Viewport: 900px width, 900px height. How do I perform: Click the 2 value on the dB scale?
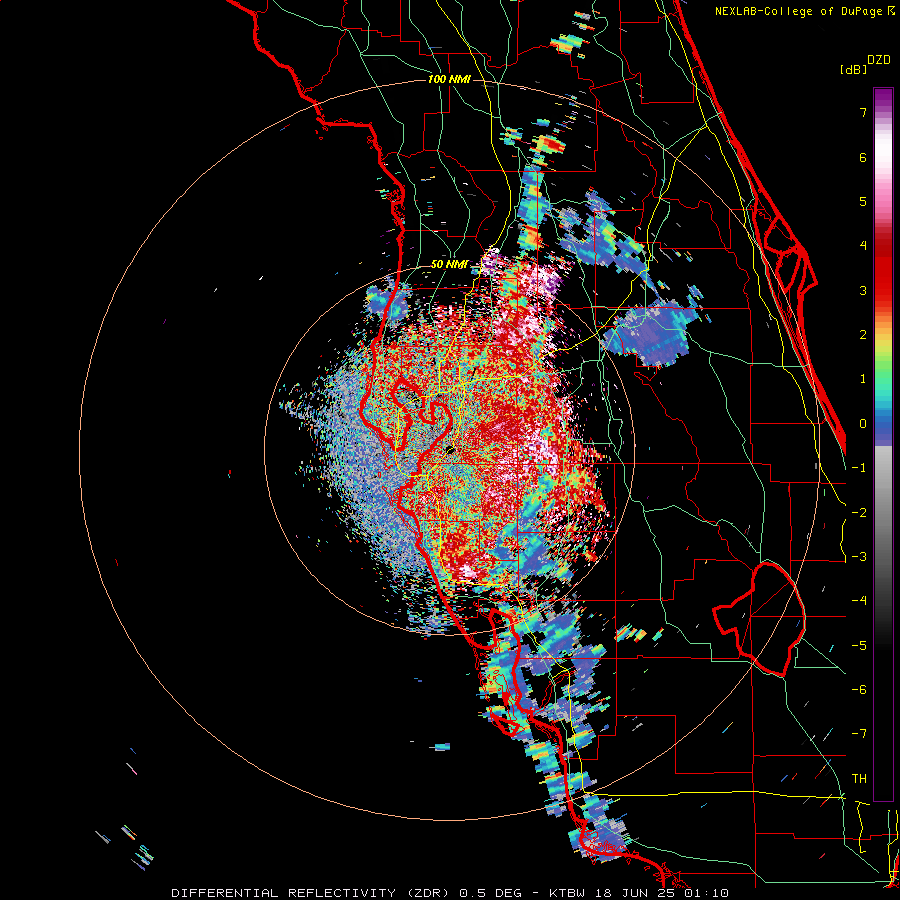pos(863,335)
